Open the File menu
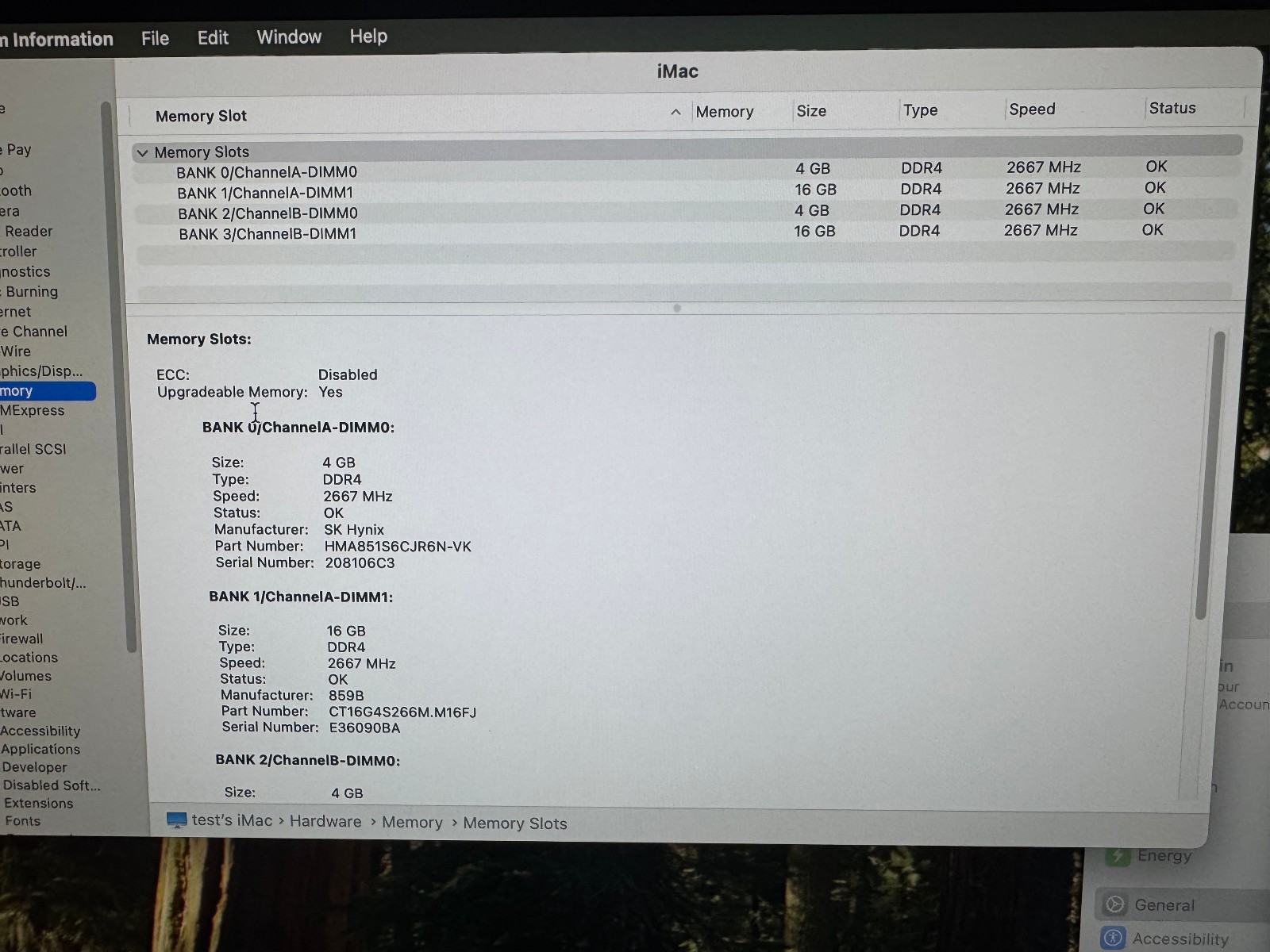Image resolution: width=1270 pixels, height=952 pixels. pos(155,38)
